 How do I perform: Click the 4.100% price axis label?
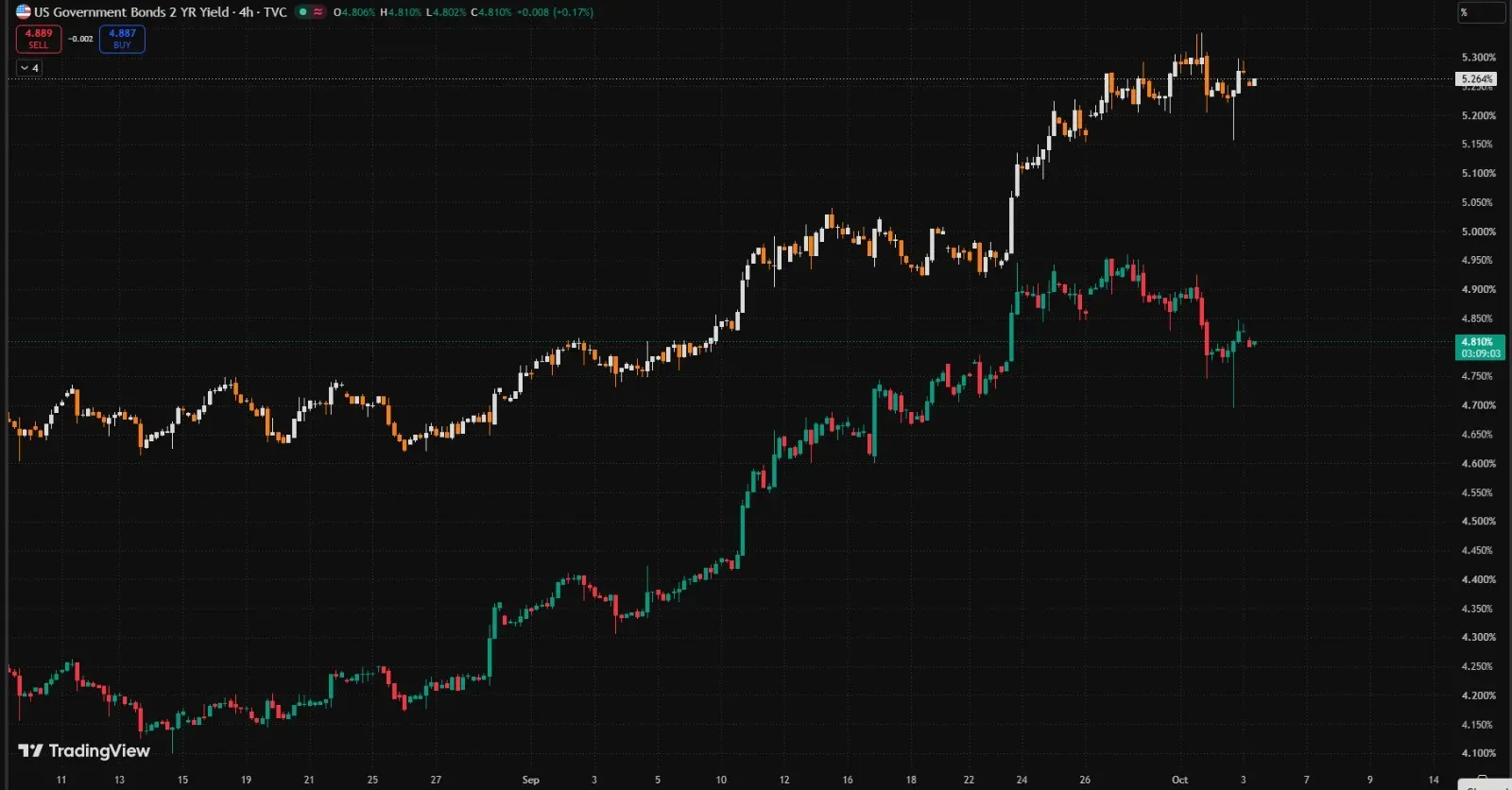tap(1478, 754)
